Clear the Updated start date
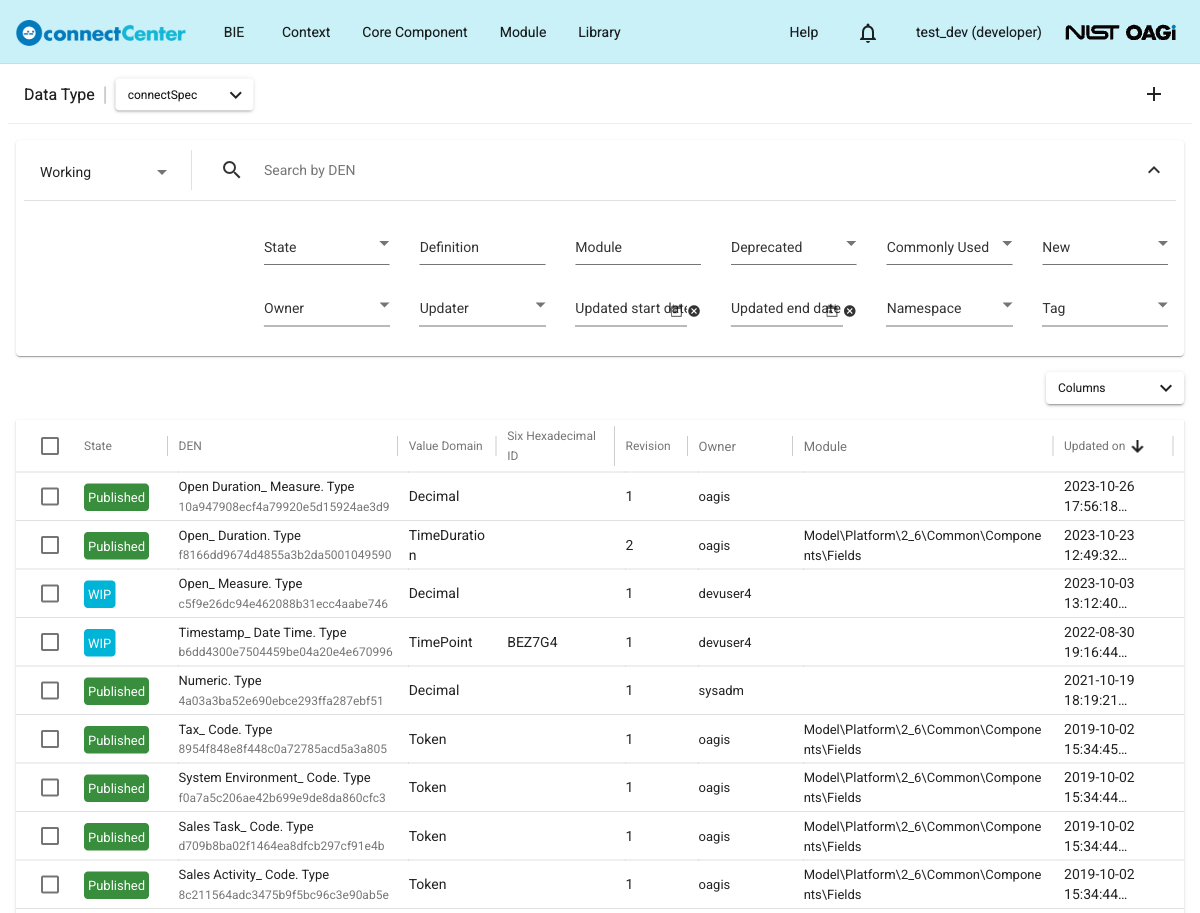 pyautogui.click(x=694, y=311)
